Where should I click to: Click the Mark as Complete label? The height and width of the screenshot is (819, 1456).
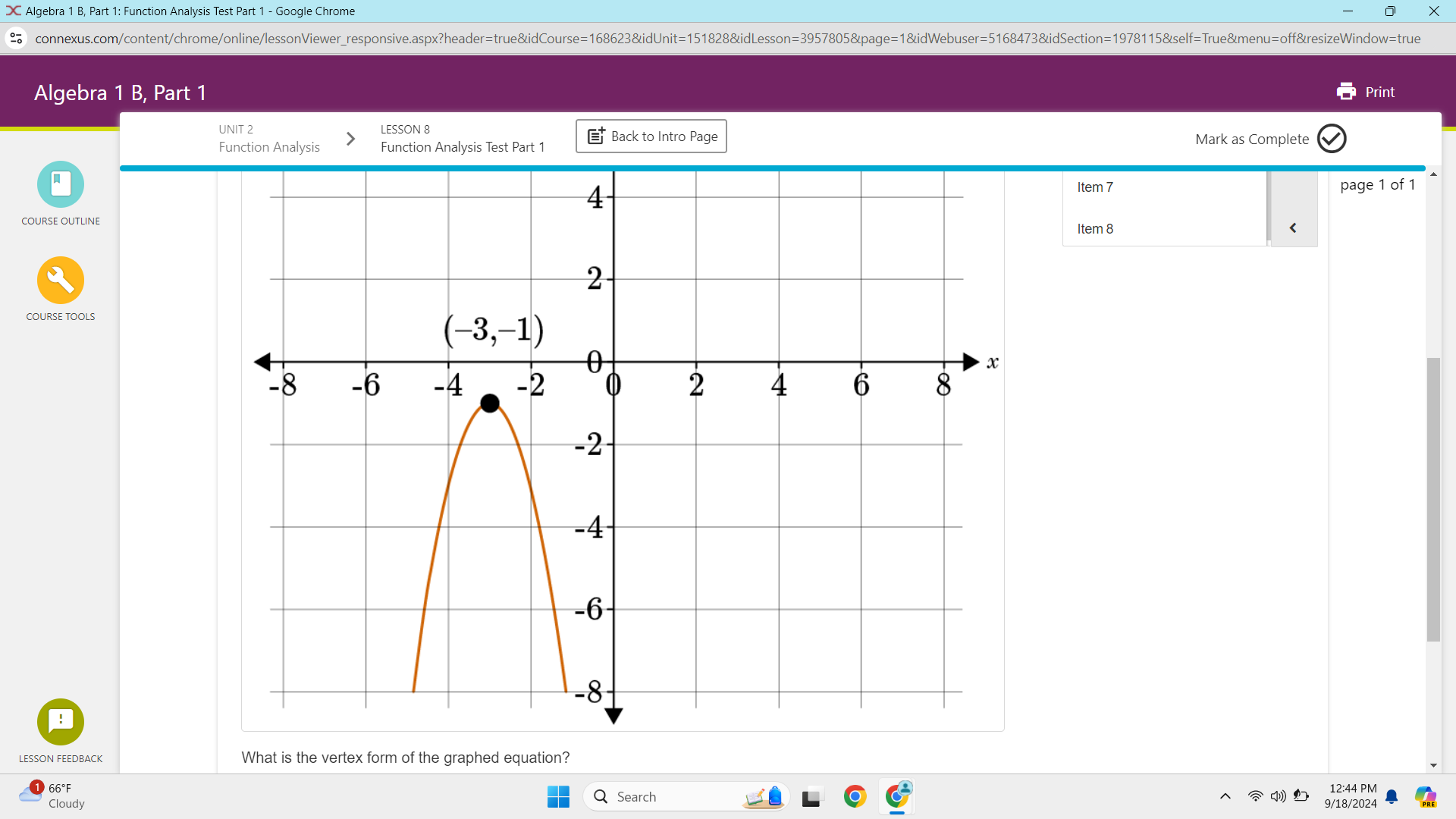(x=1252, y=140)
